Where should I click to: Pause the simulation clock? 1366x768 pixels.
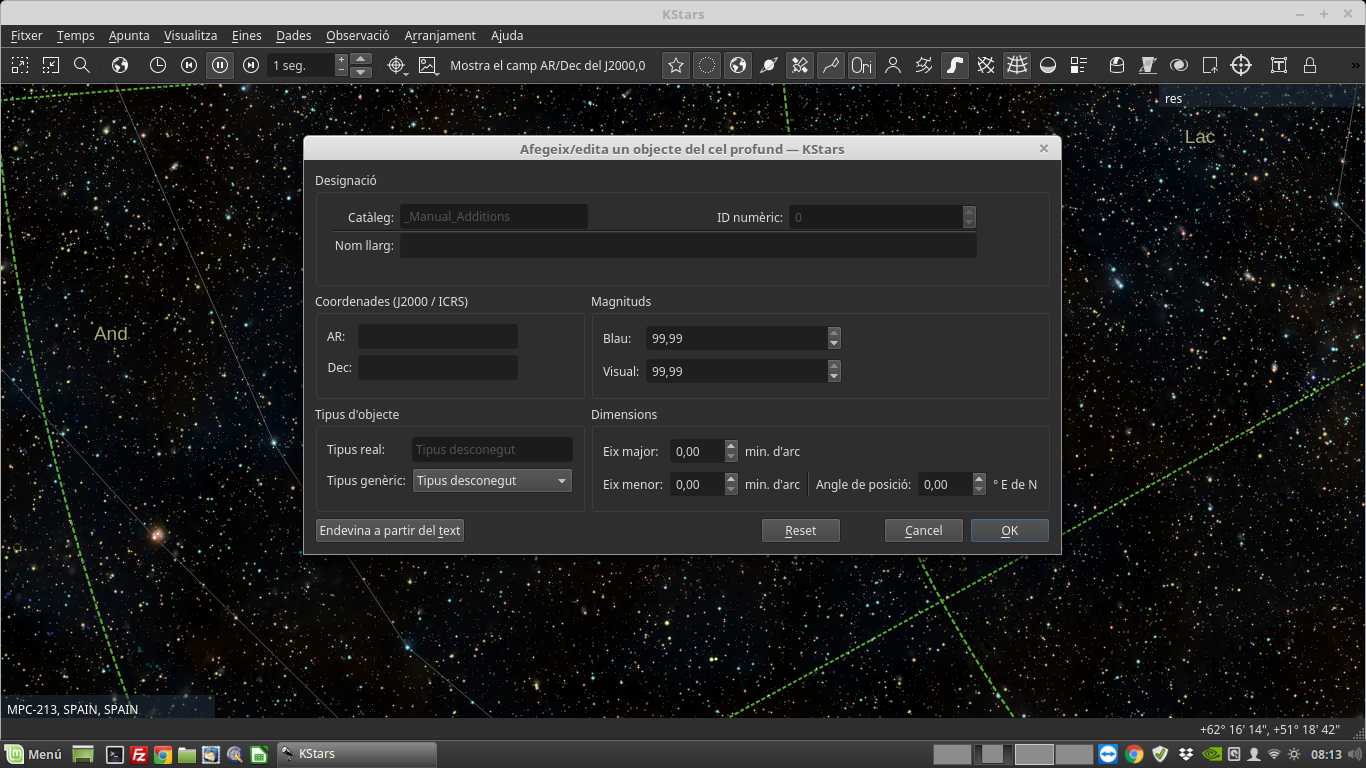(x=220, y=65)
